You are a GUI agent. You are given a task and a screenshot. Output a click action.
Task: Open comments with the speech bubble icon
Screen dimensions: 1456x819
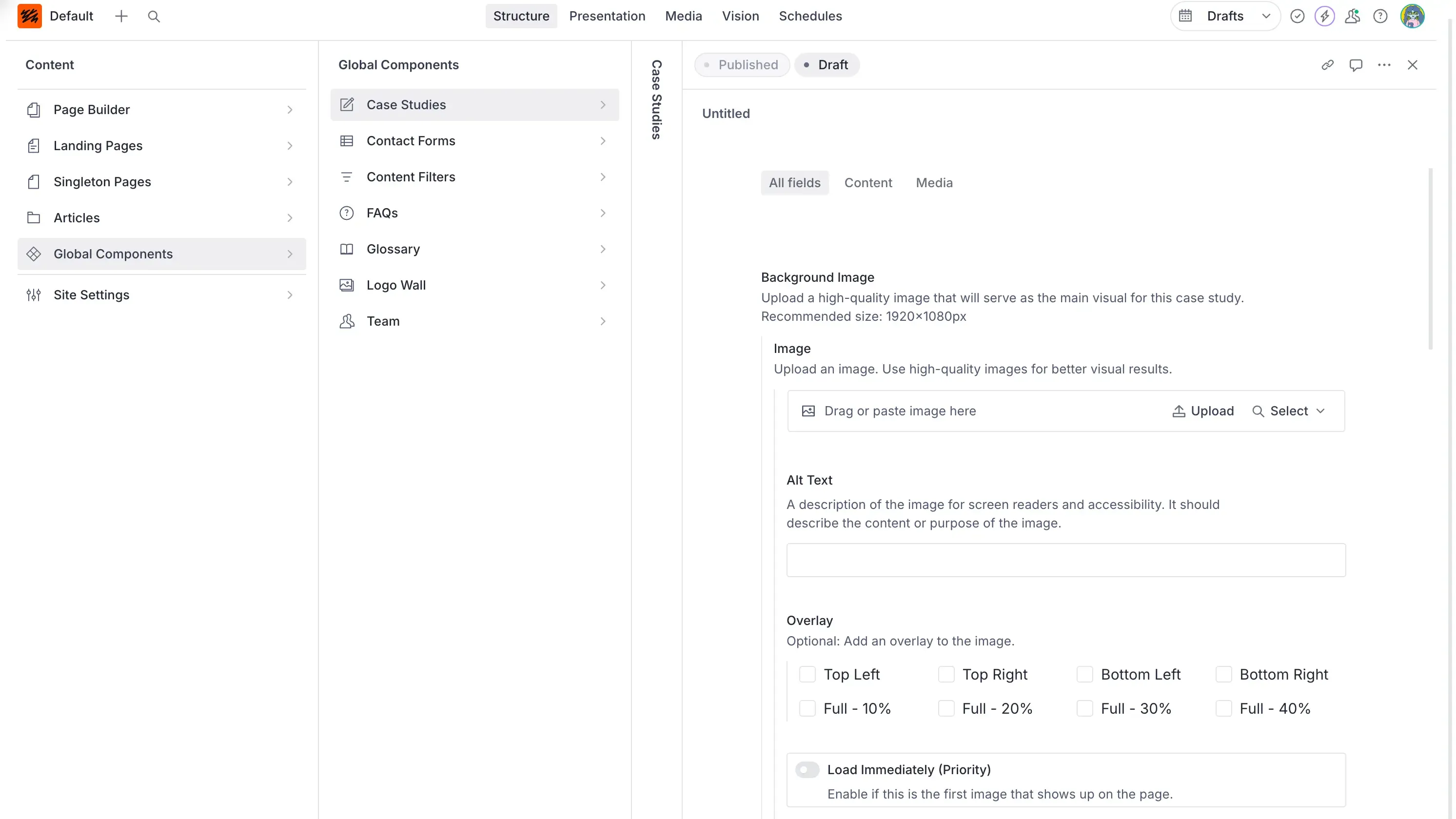[x=1356, y=64]
